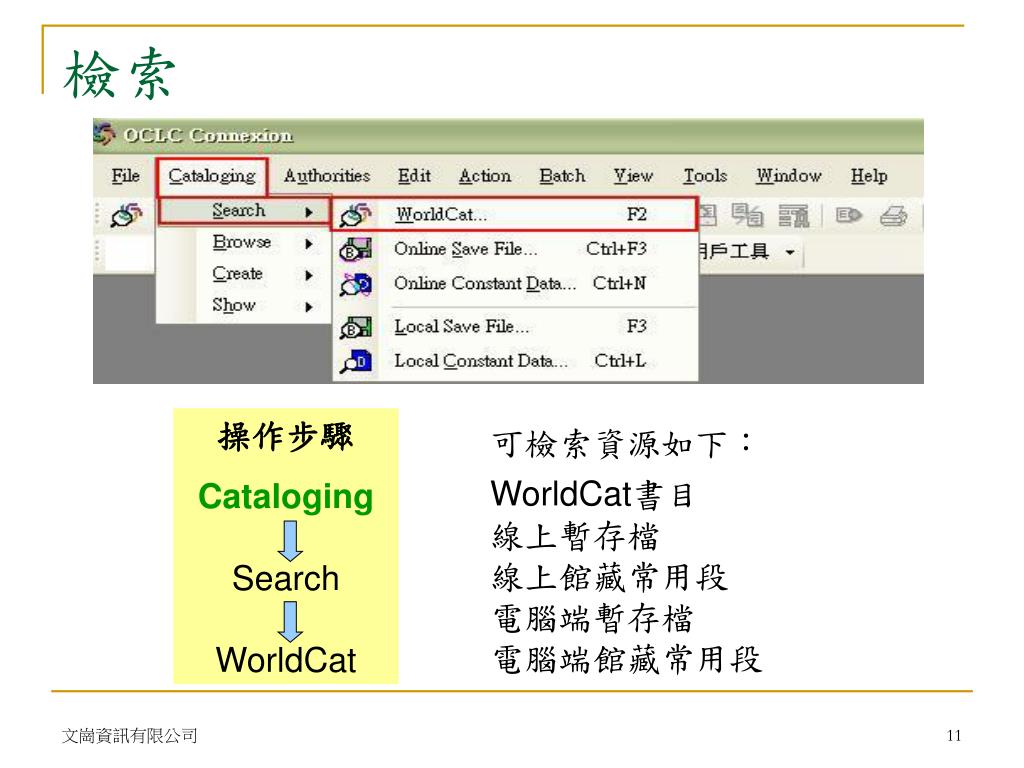Expand the Show submenu arrow
The image size is (1024, 768).
[x=310, y=306]
